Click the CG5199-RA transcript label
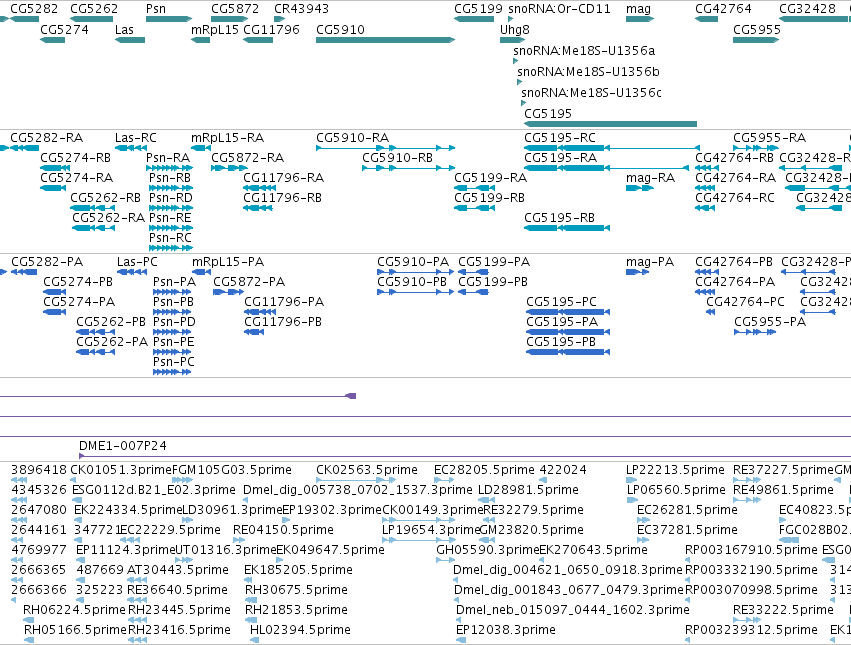The image size is (851, 645). click(491, 178)
